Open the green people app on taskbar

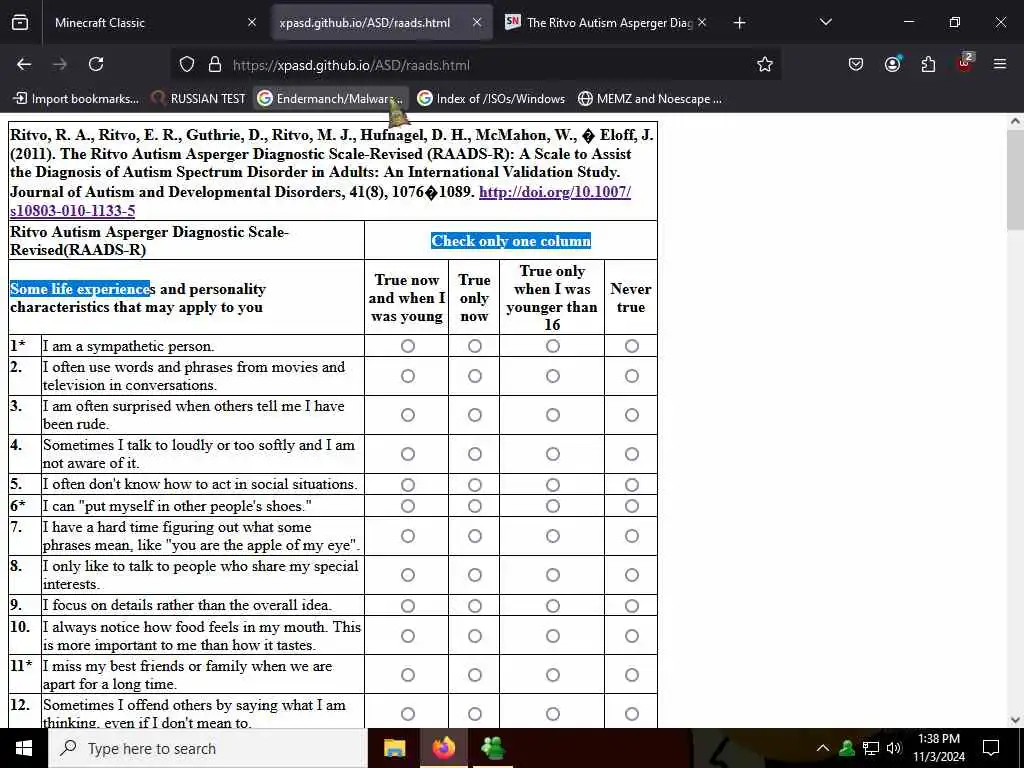(493, 748)
